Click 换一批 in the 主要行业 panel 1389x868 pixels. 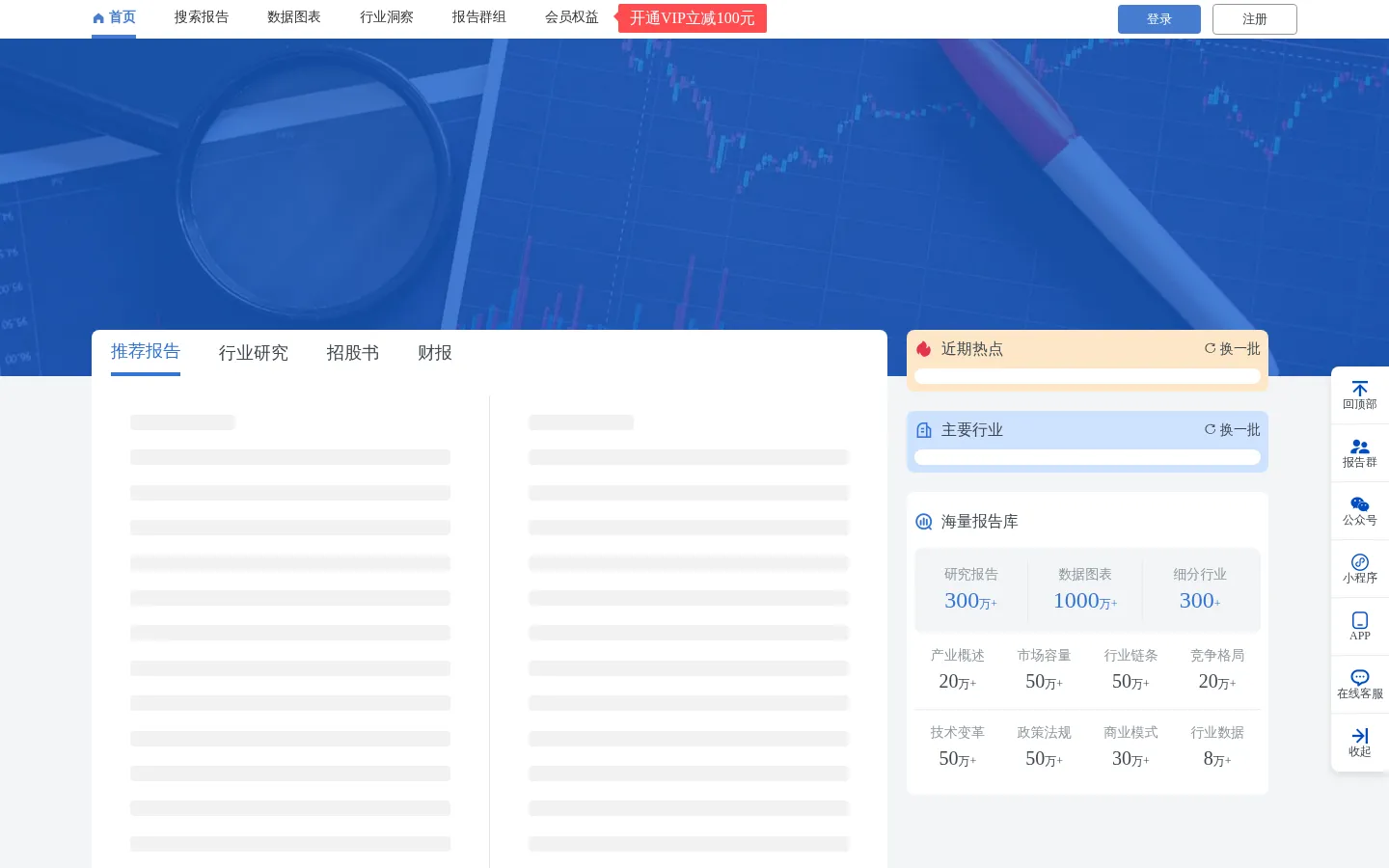click(1240, 430)
